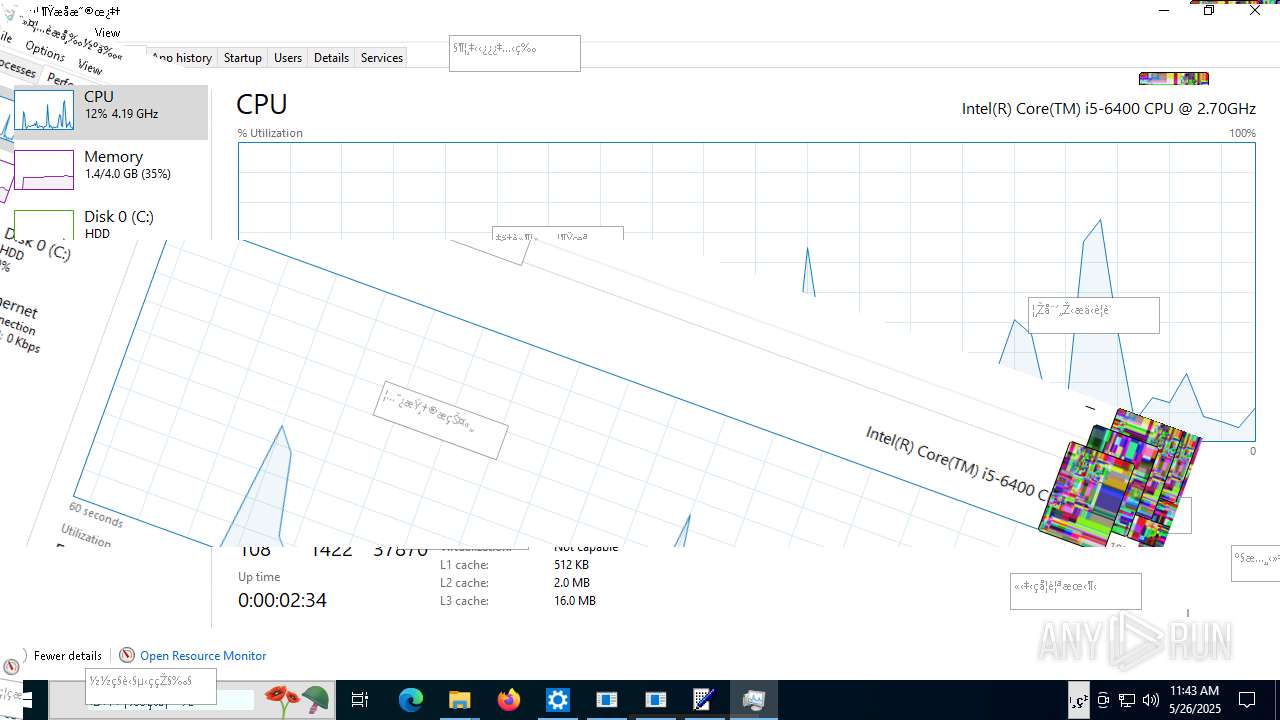Click the Memory mini usage graph thumbnail
This screenshot has width=1280, height=720.
click(43, 170)
